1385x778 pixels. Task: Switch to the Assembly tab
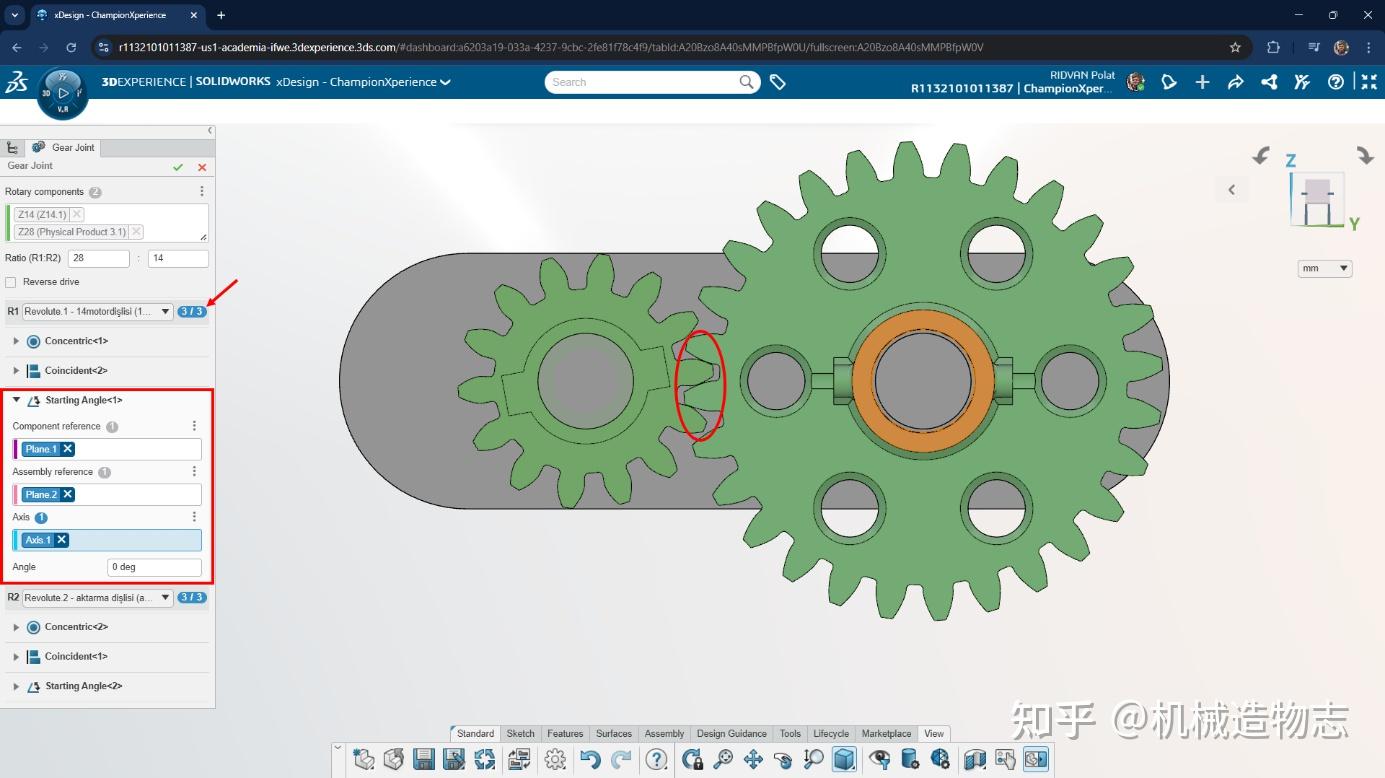(663, 733)
